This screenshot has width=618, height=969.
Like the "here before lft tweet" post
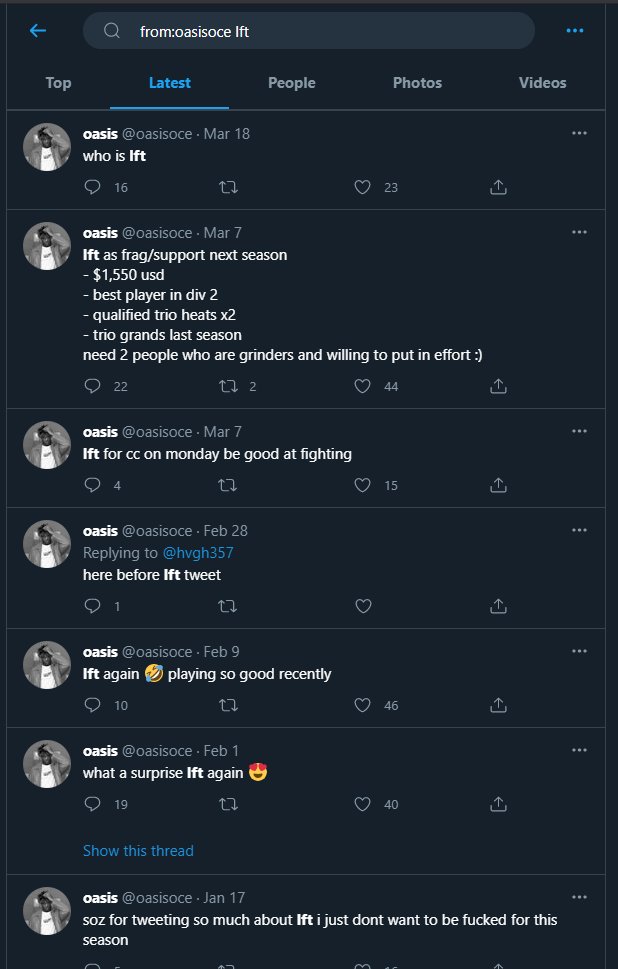pos(364,605)
